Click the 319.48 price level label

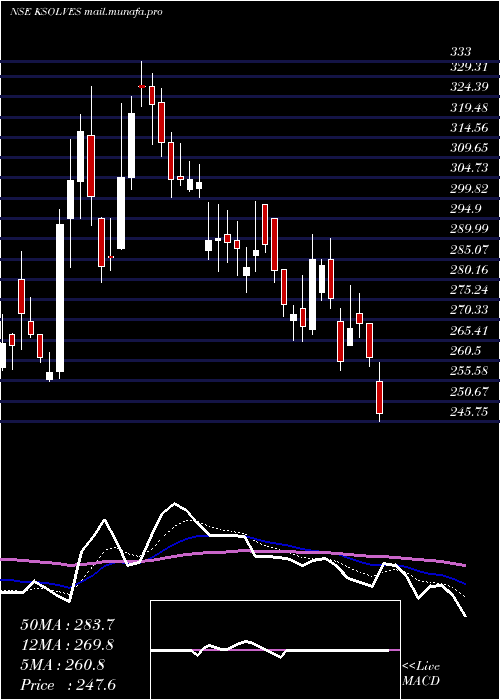point(469,108)
